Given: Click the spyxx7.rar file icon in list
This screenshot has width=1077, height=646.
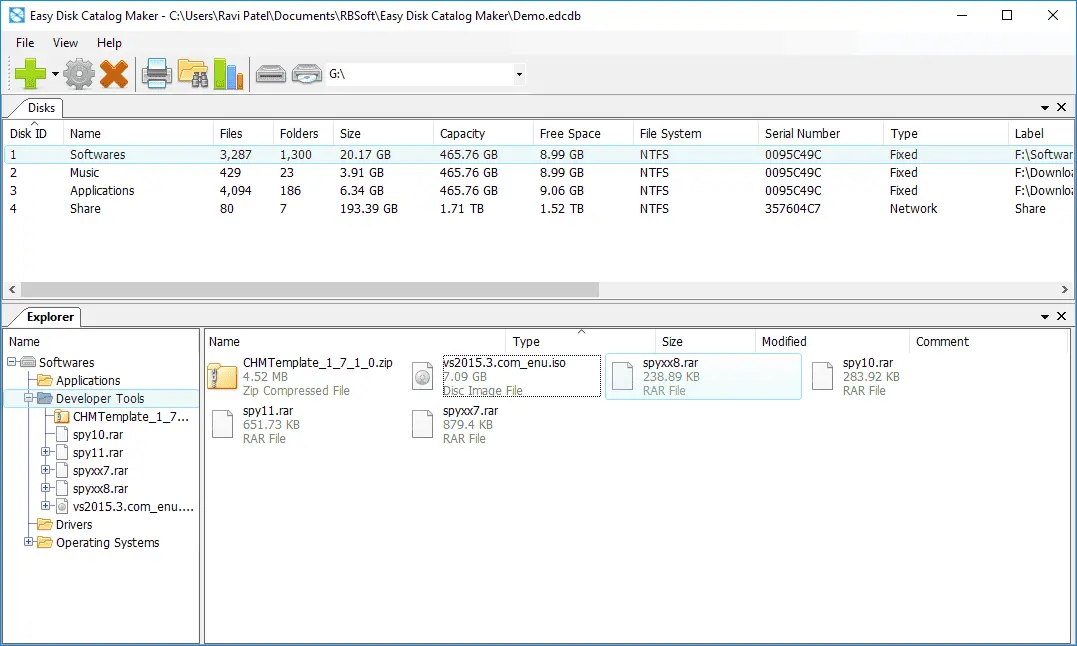Looking at the screenshot, I should [422, 424].
